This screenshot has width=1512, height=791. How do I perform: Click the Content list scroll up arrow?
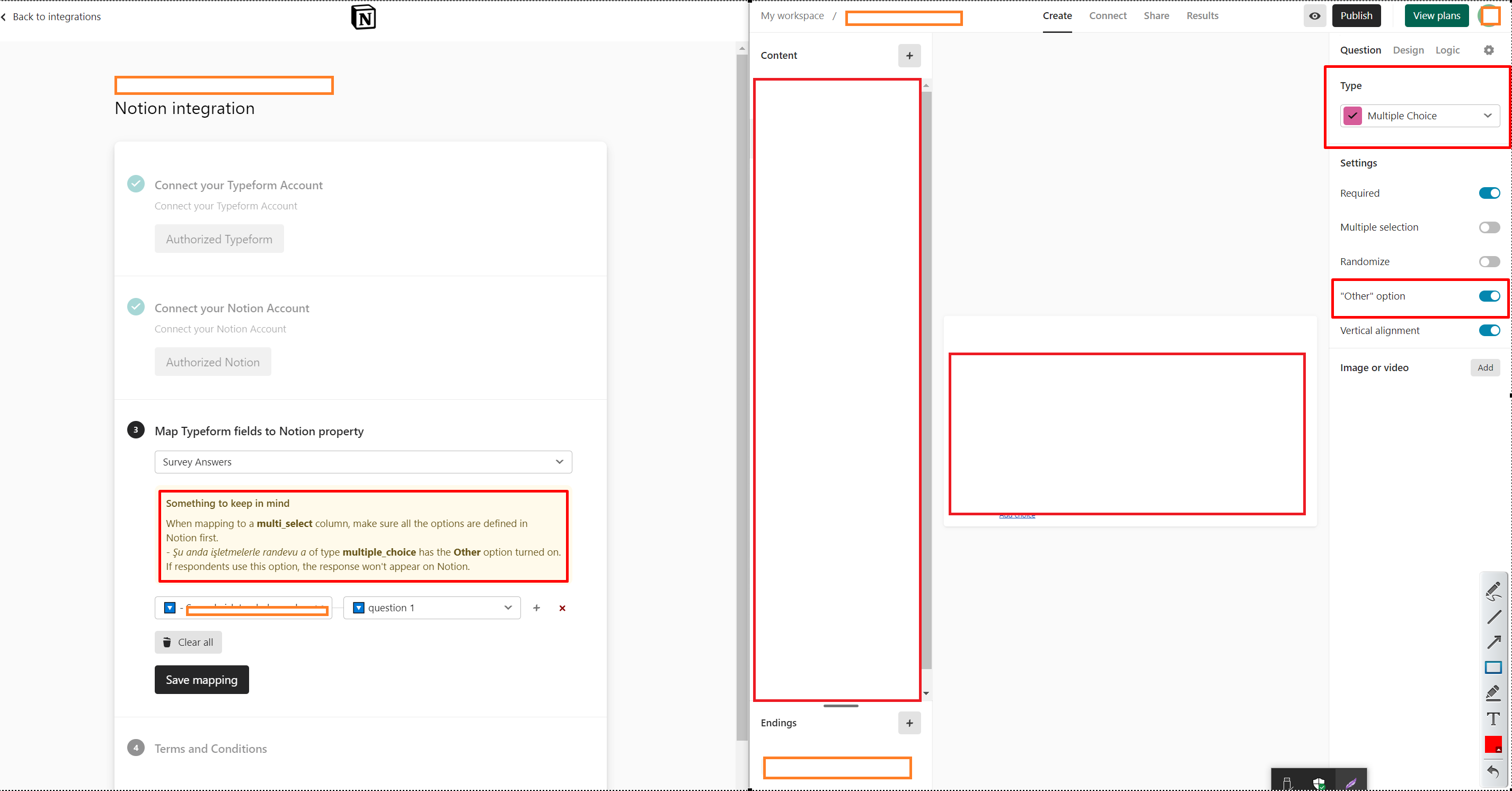926,86
